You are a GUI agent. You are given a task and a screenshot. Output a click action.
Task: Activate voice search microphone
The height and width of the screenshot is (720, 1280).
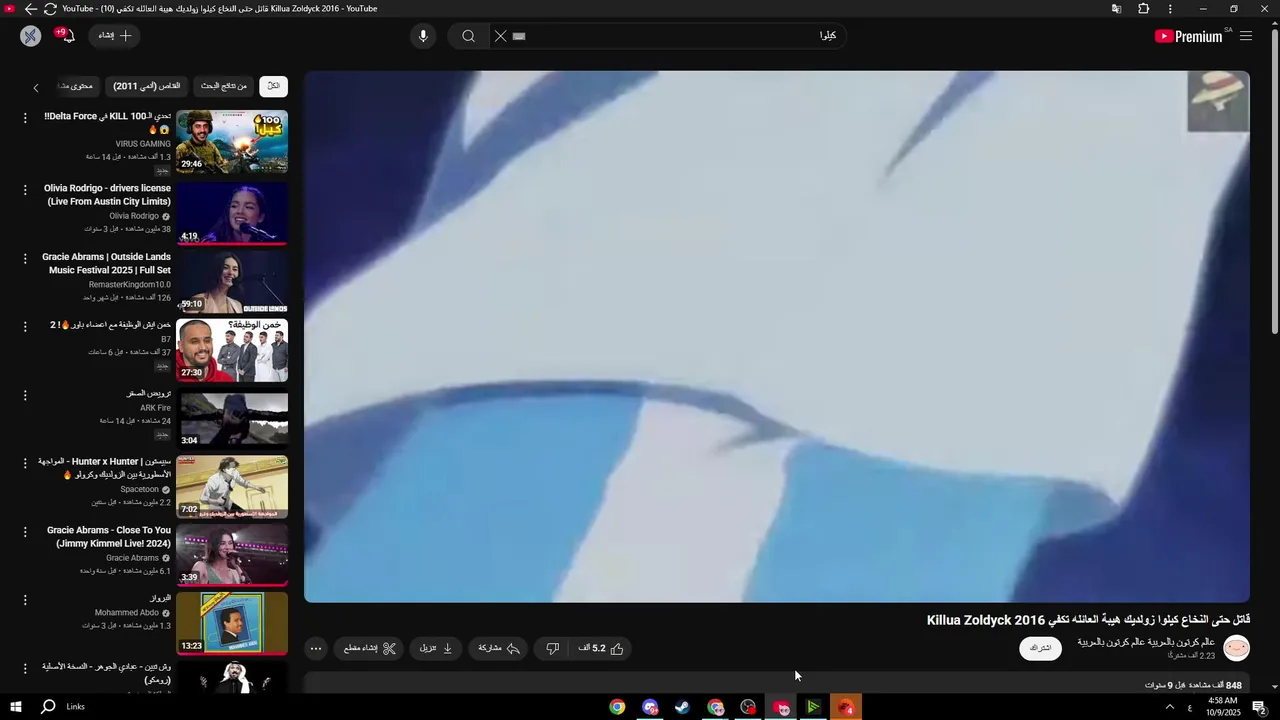point(423,36)
